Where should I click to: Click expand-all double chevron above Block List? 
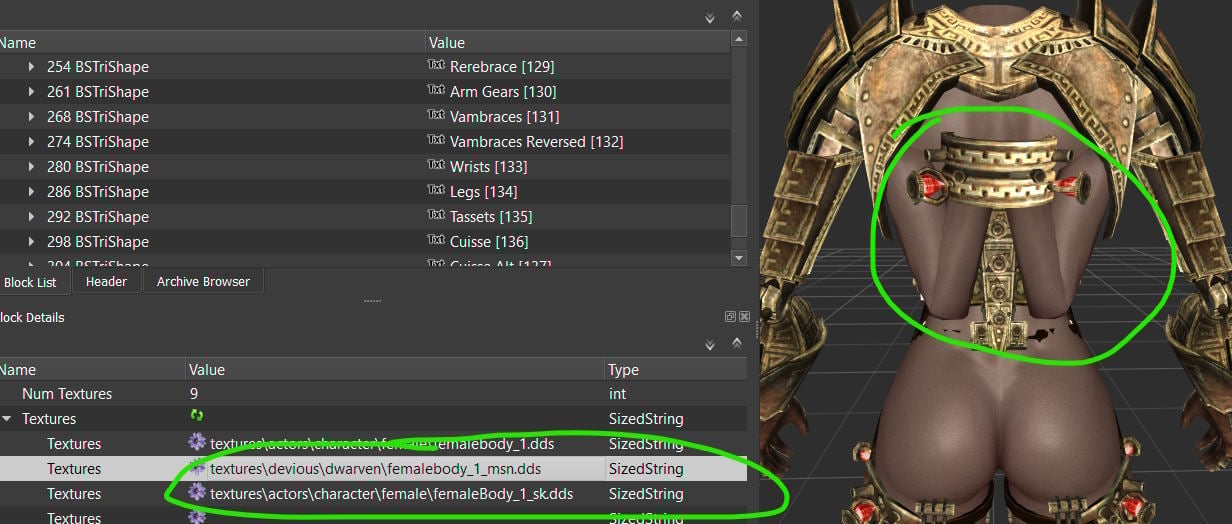[710, 17]
